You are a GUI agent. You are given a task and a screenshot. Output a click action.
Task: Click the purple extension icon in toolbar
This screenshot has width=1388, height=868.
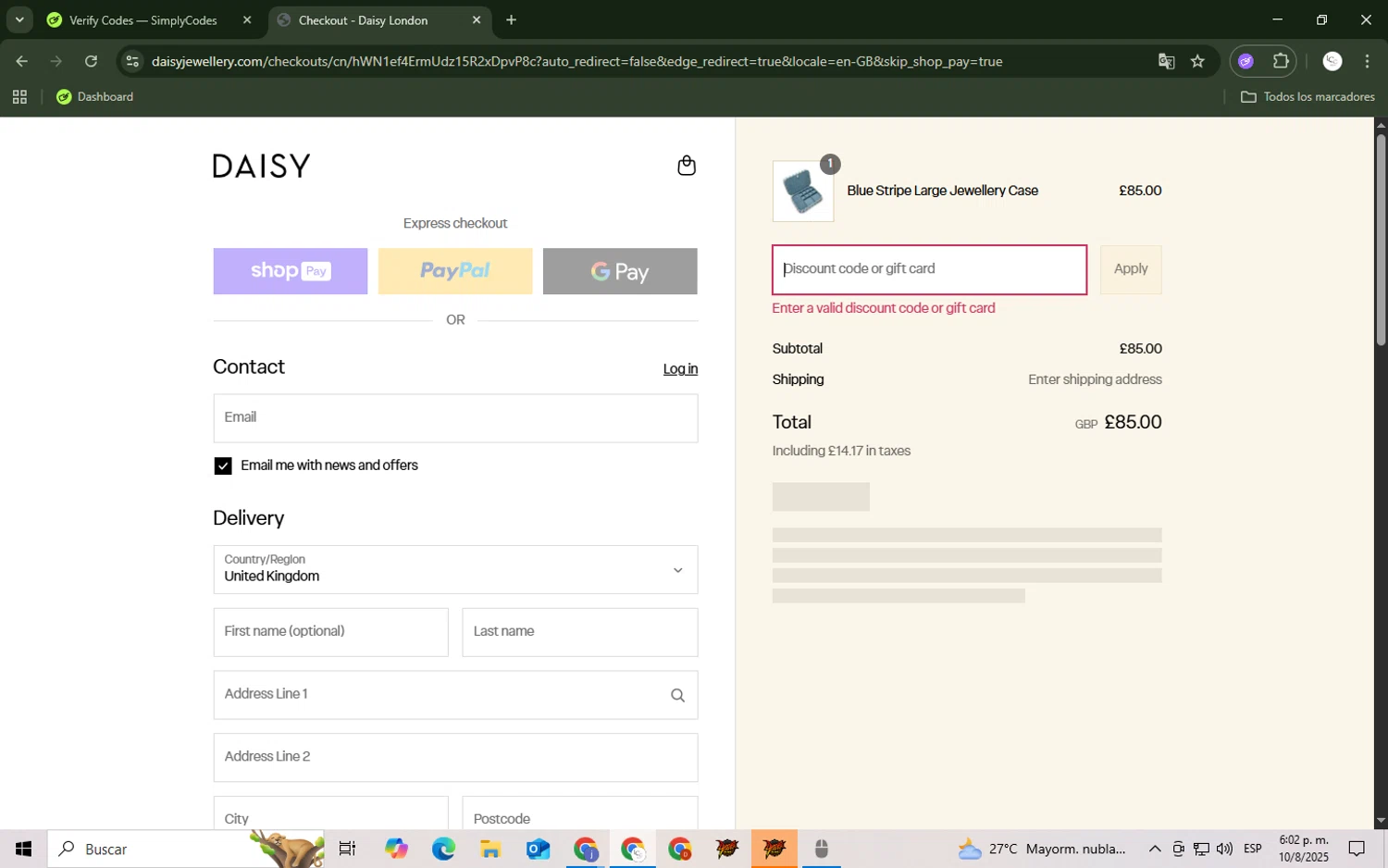pyautogui.click(x=1245, y=61)
